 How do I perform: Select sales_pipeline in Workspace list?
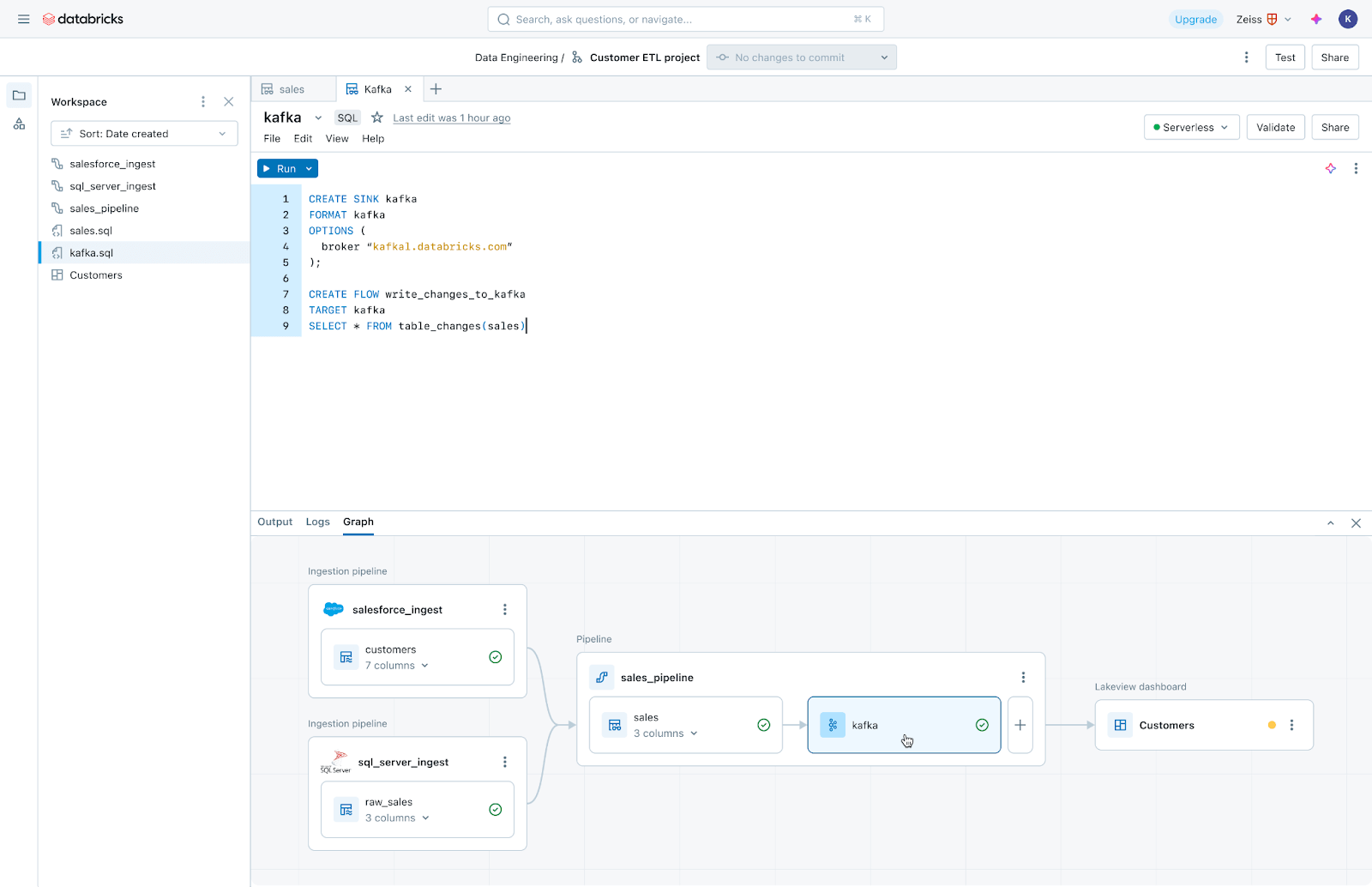104,208
